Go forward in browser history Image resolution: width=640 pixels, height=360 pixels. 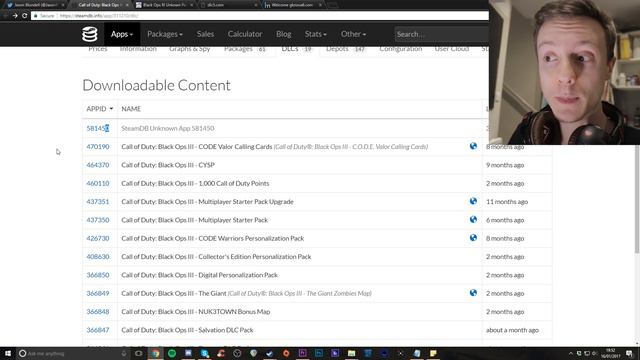click(x=15, y=16)
